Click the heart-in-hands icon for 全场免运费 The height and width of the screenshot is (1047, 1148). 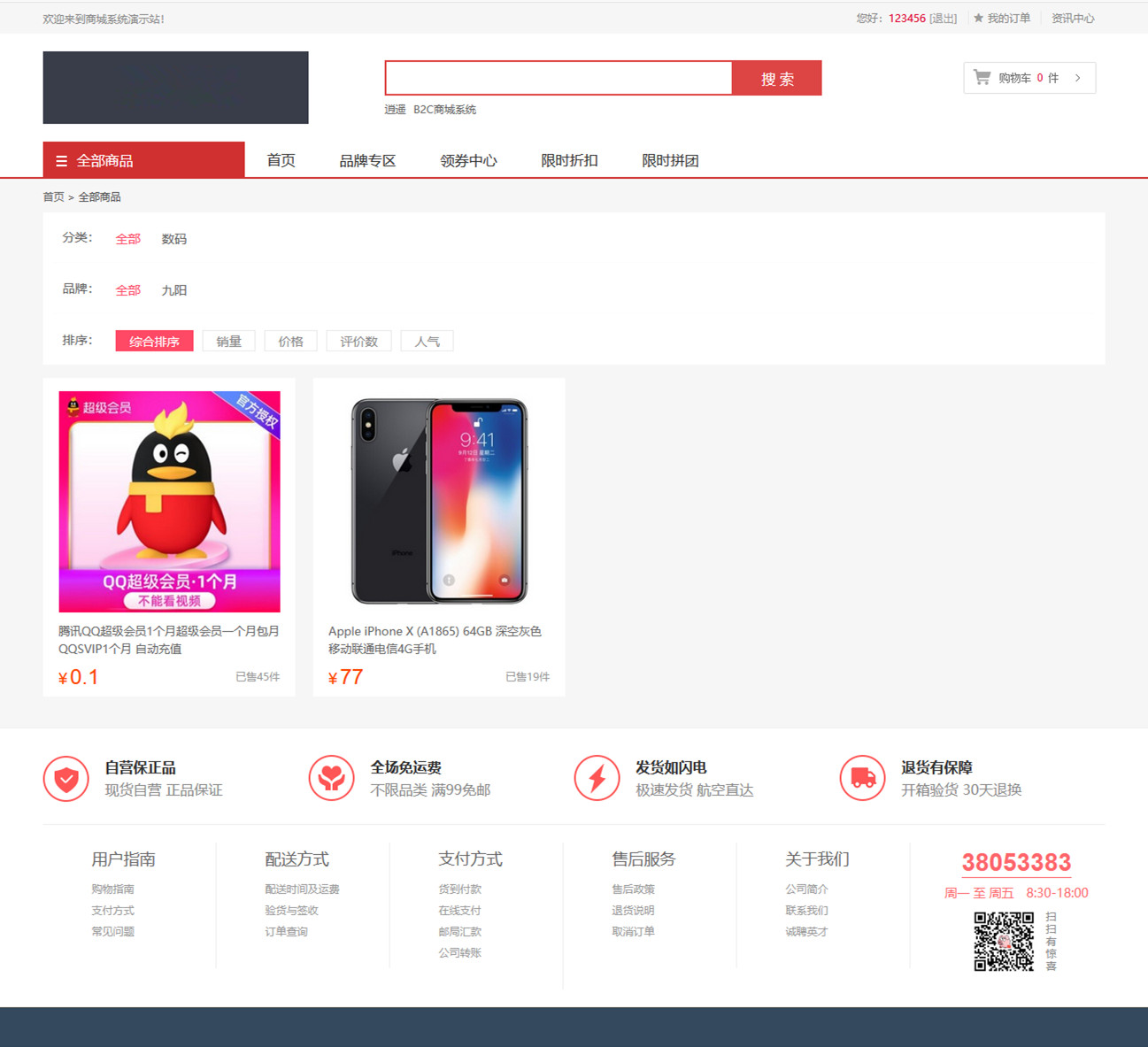pos(331,779)
